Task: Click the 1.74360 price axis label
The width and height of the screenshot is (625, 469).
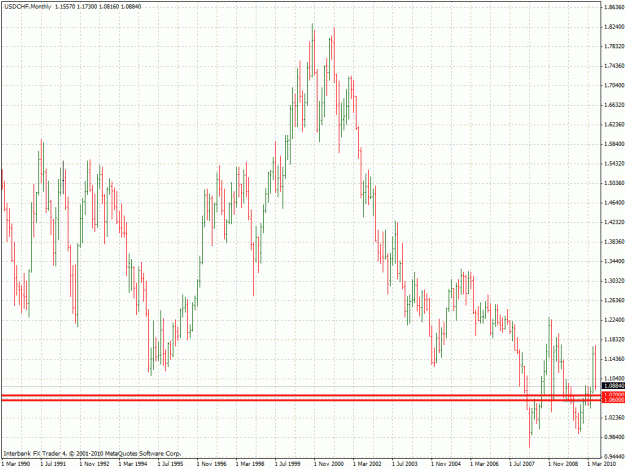Action: [614, 66]
